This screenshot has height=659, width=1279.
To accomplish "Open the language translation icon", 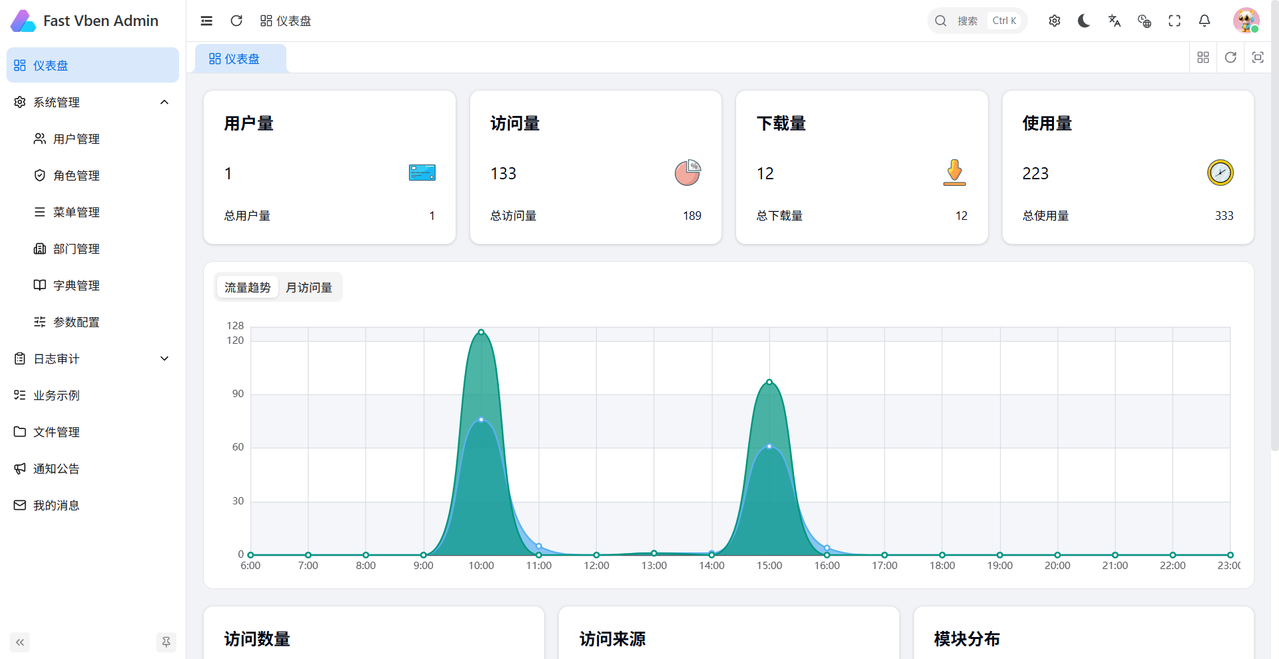I will point(1114,20).
